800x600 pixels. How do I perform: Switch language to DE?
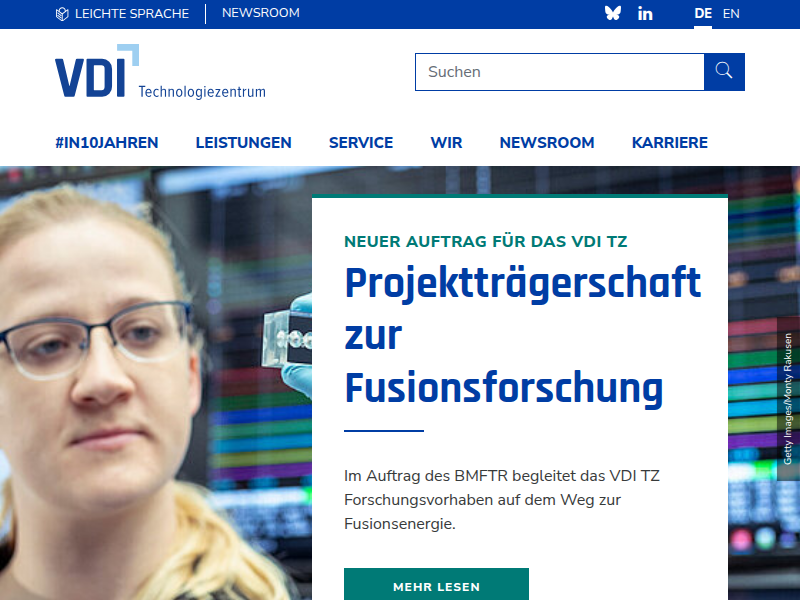(x=703, y=14)
